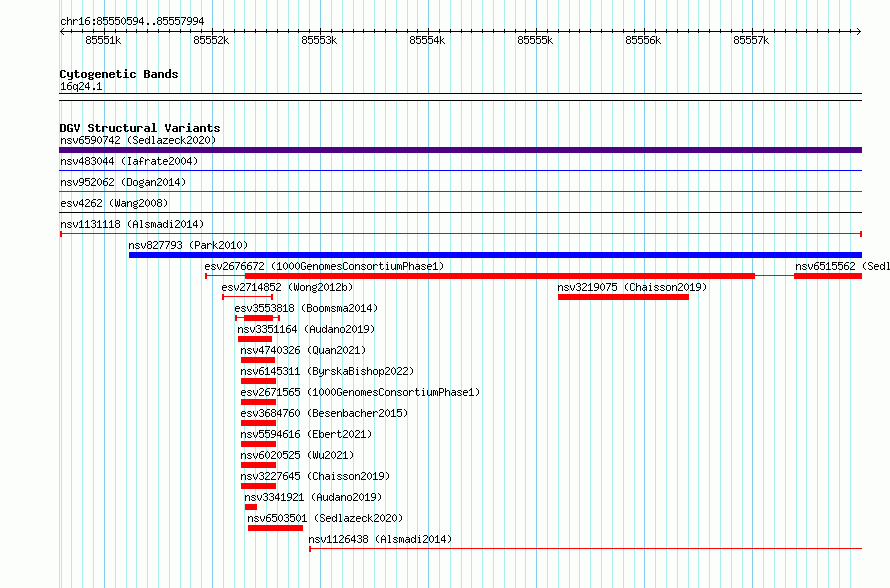Select the nsv6590742 purple variant bar
Image resolution: width=890 pixels, height=588 pixels.
[460, 150]
